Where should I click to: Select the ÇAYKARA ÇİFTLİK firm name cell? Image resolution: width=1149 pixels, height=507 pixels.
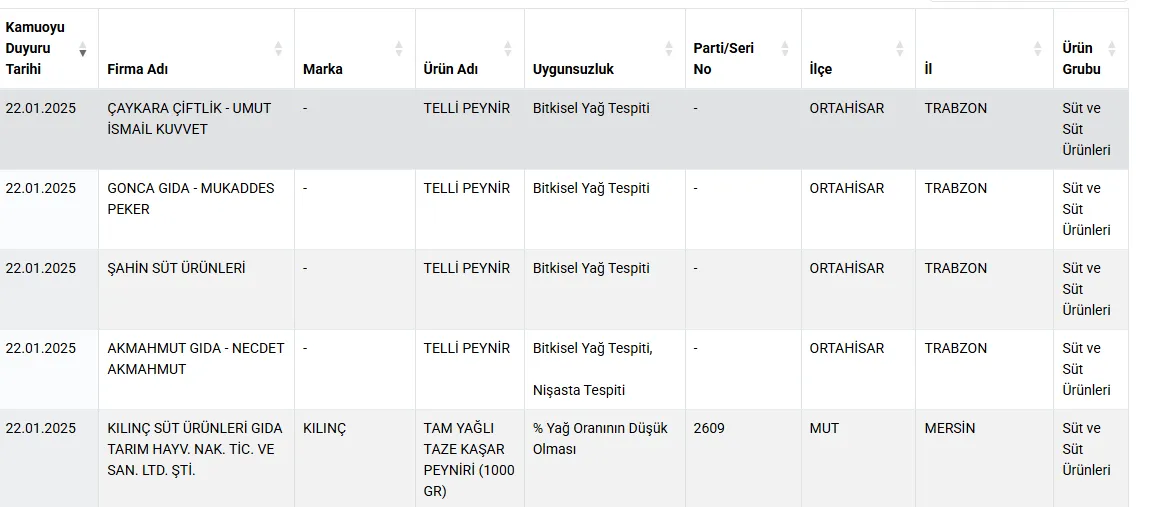point(189,119)
